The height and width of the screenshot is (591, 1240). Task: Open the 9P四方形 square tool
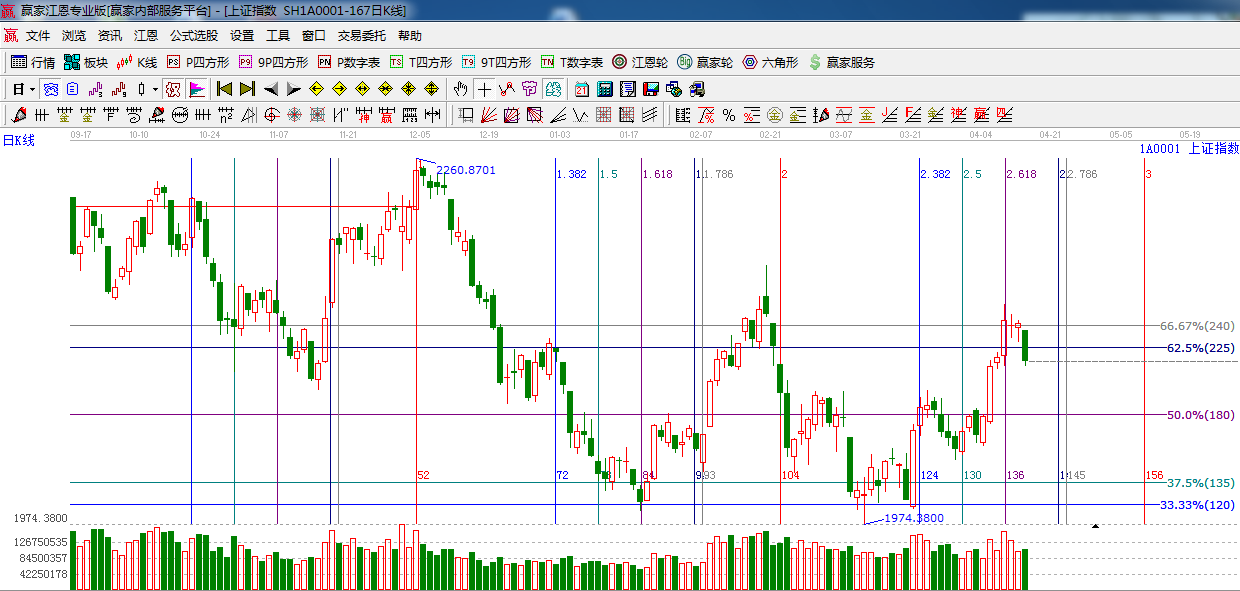(x=273, y=62)
